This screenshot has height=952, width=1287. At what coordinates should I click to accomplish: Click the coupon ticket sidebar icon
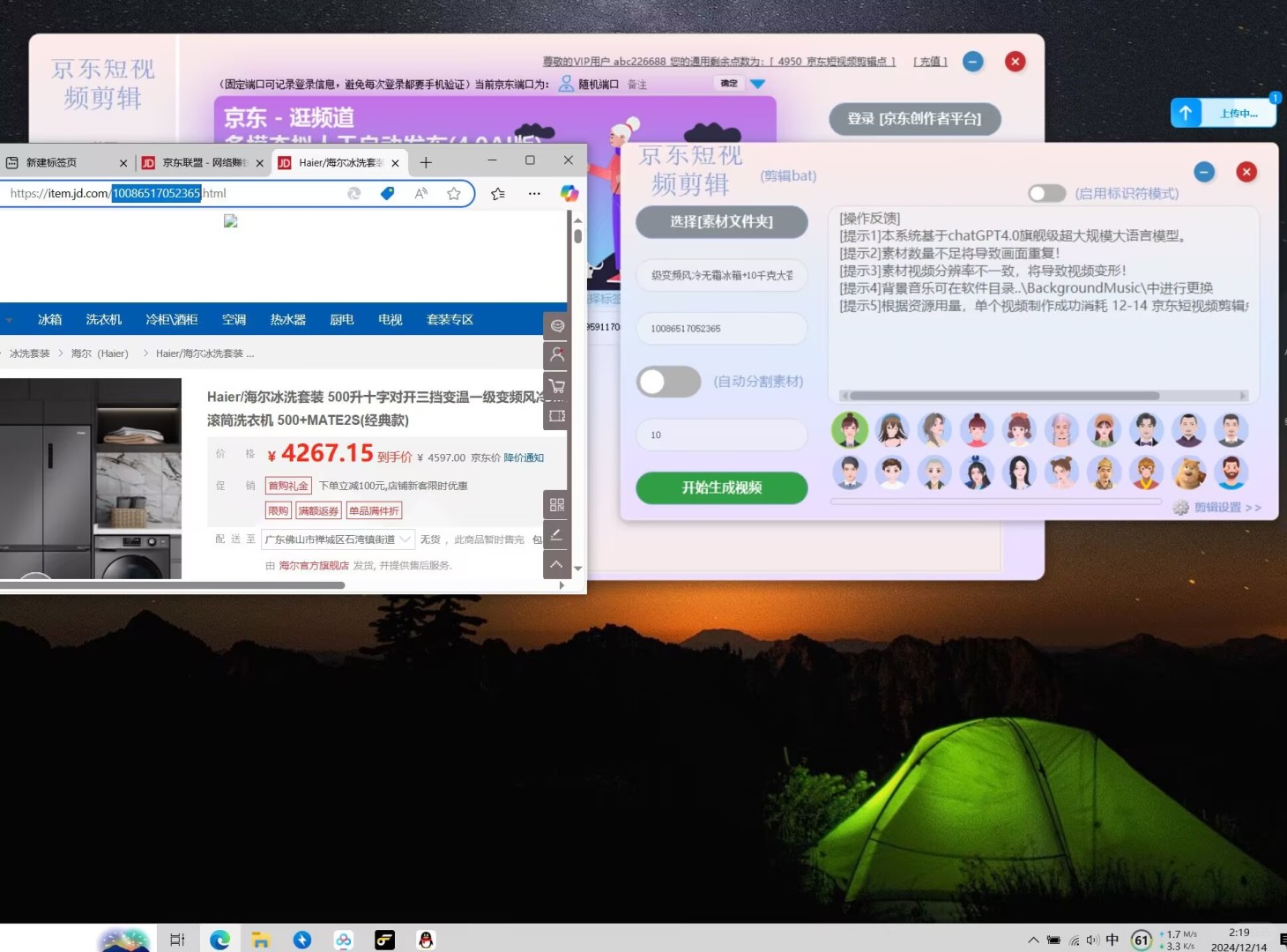click(x=557, y=415)
